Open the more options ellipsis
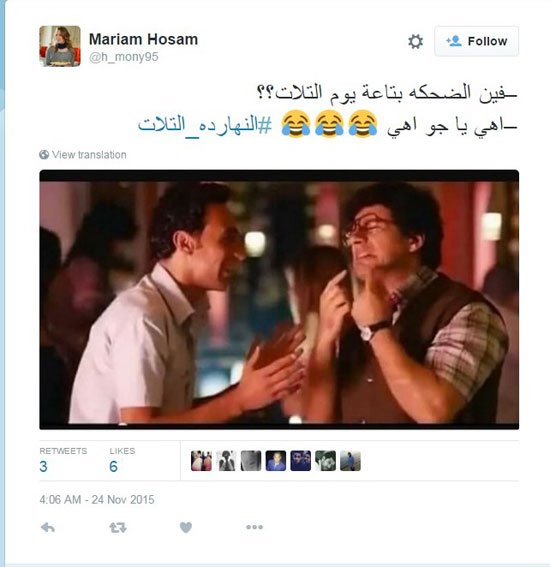 (x=255, y=527)
